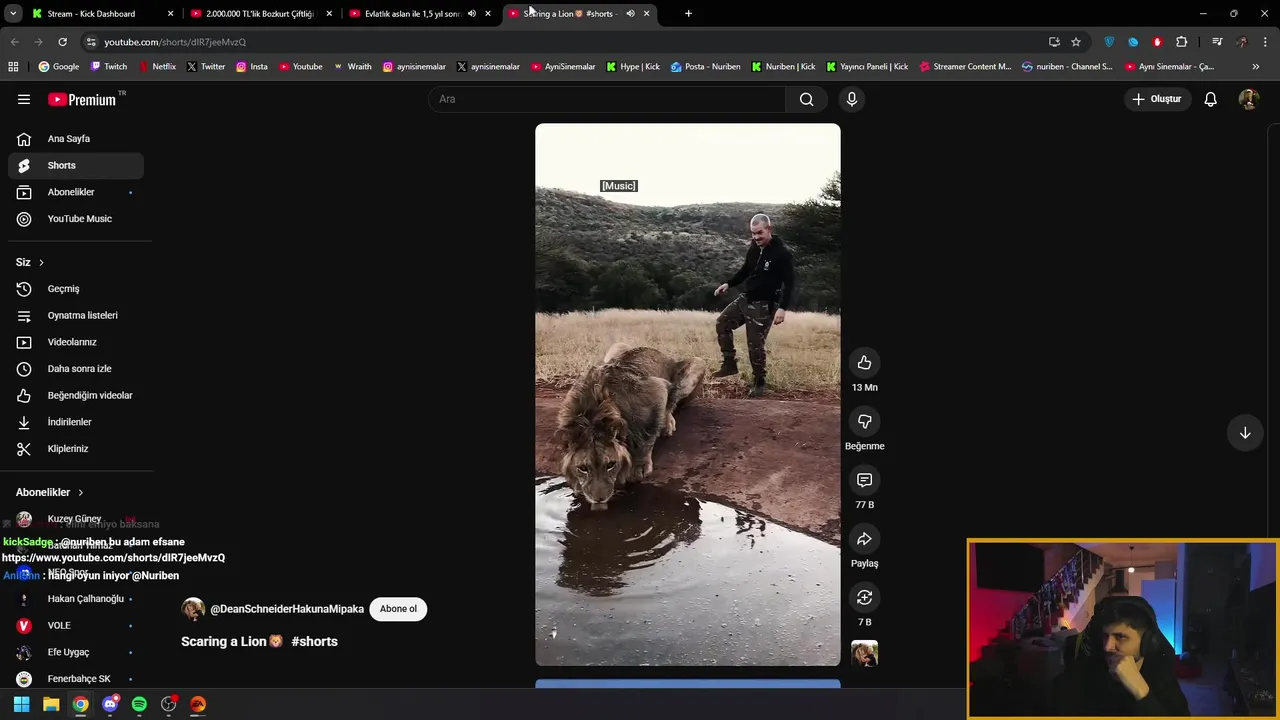The width and height of the screenshot is (1280, 720).
Task: Open the Windows Start menu
Action: (21, 704)
